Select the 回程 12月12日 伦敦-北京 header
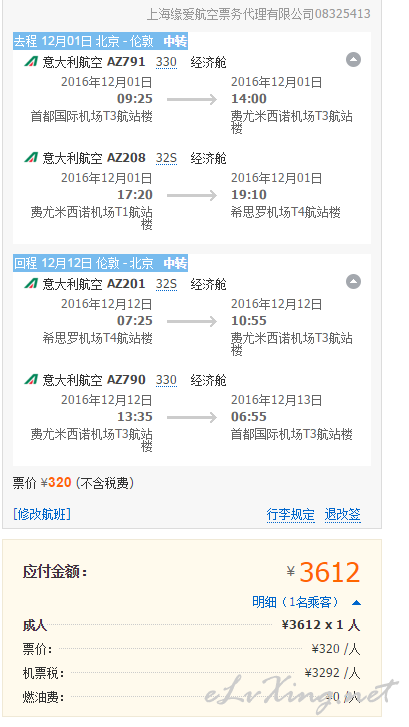Image resolution: width=409 pixels, height=727 pixels. (x=100, y=263)
